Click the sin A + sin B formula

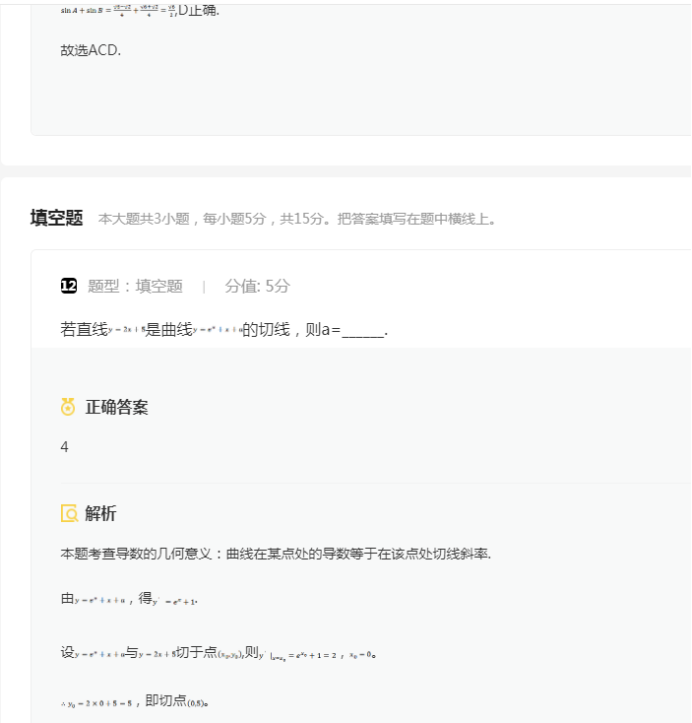click(x=118, y=11)
